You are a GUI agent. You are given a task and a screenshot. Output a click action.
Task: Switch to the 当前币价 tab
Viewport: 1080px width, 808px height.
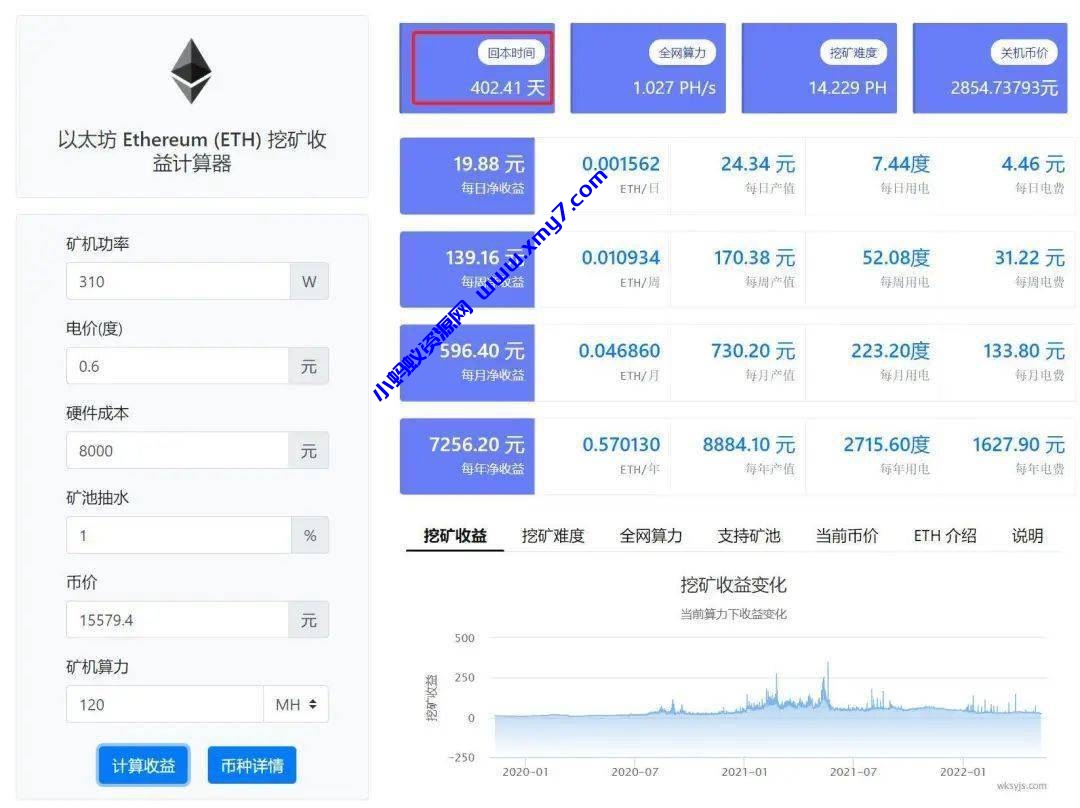coord(847,535)
